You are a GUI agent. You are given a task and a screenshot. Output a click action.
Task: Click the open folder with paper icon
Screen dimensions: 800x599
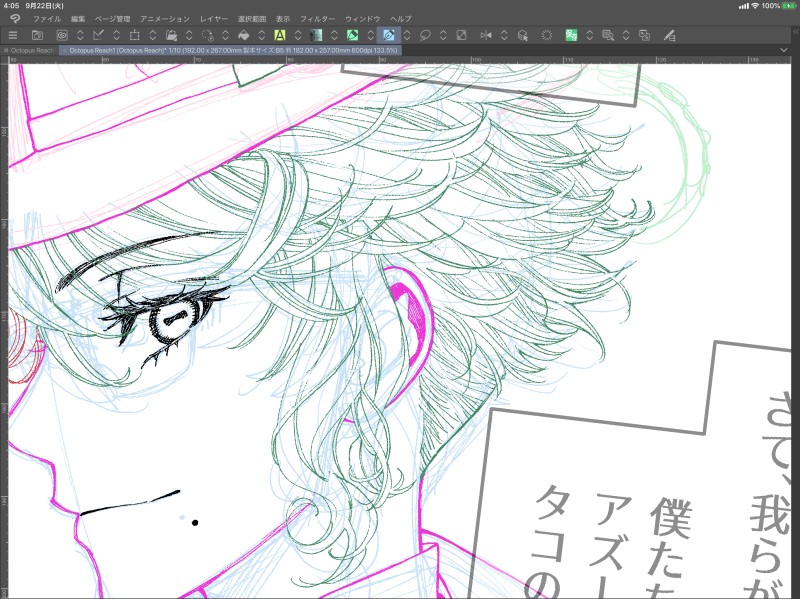tap(171, 35)
